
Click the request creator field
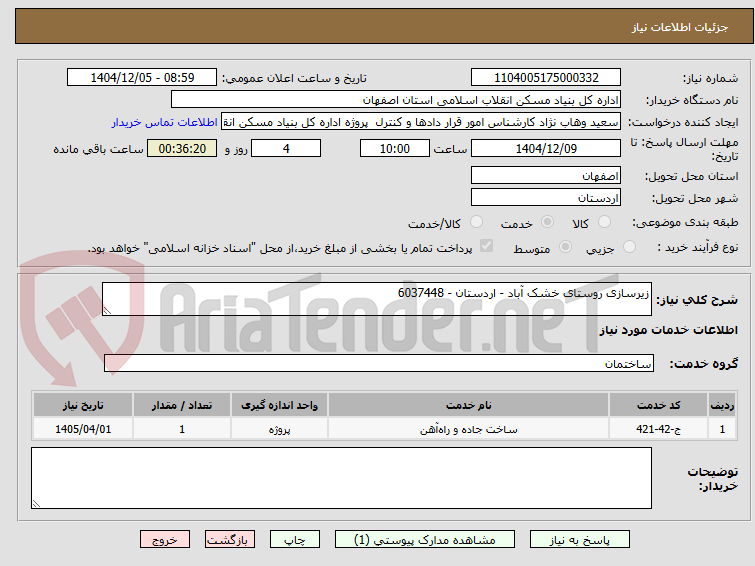[x=421, y=122]
